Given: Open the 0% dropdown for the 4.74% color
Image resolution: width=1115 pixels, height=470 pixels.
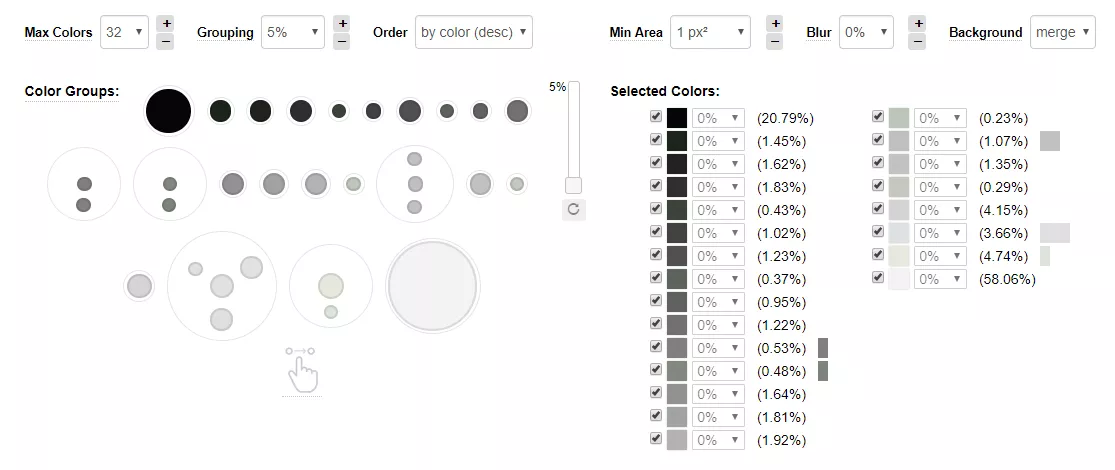Looking at the screenshot, I should pyautogui.click(x=940, y=256).
